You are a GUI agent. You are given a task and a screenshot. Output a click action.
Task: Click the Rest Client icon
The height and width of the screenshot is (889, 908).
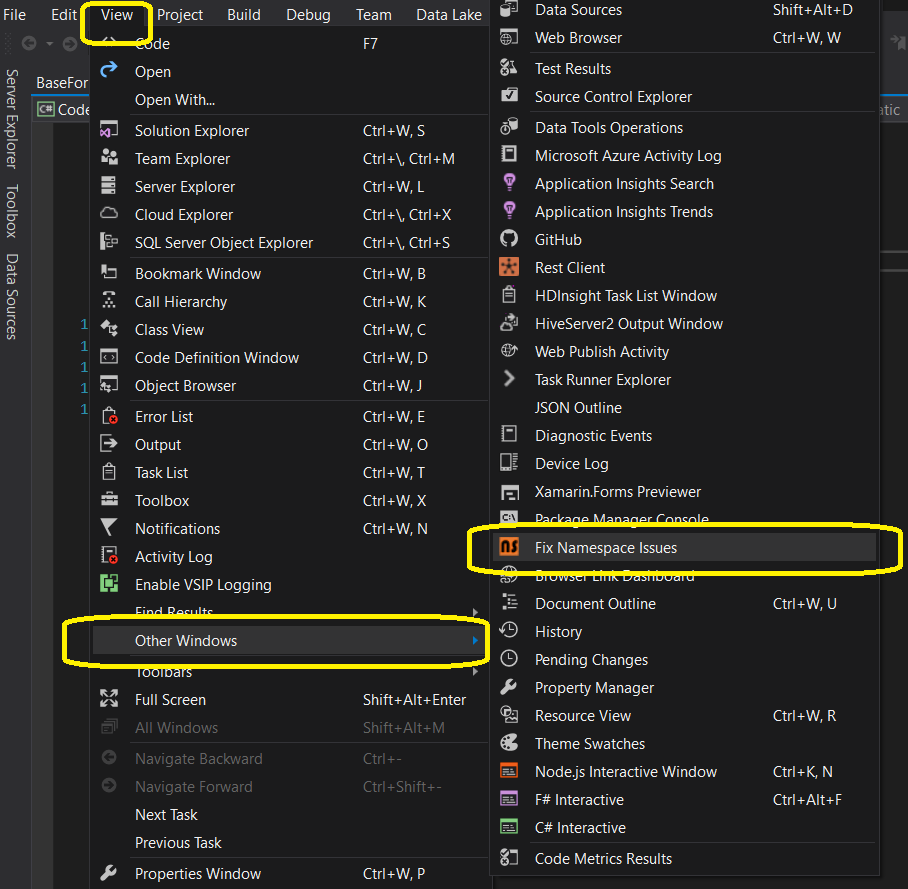509,267
